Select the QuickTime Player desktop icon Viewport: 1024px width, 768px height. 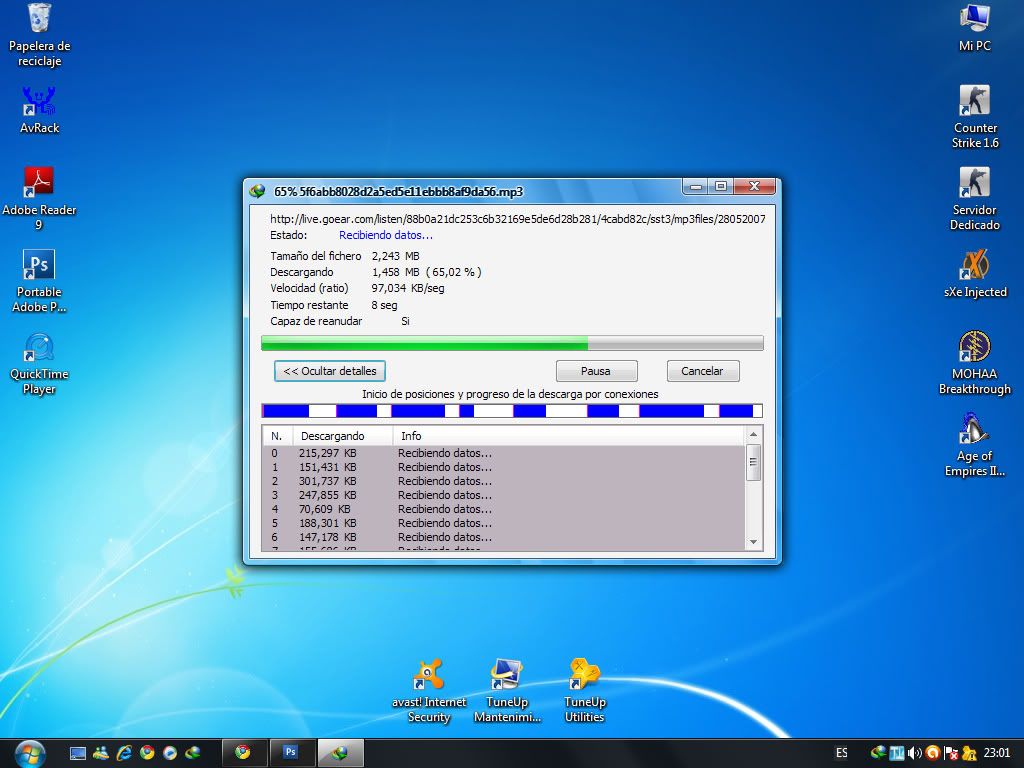pos(39,348)
